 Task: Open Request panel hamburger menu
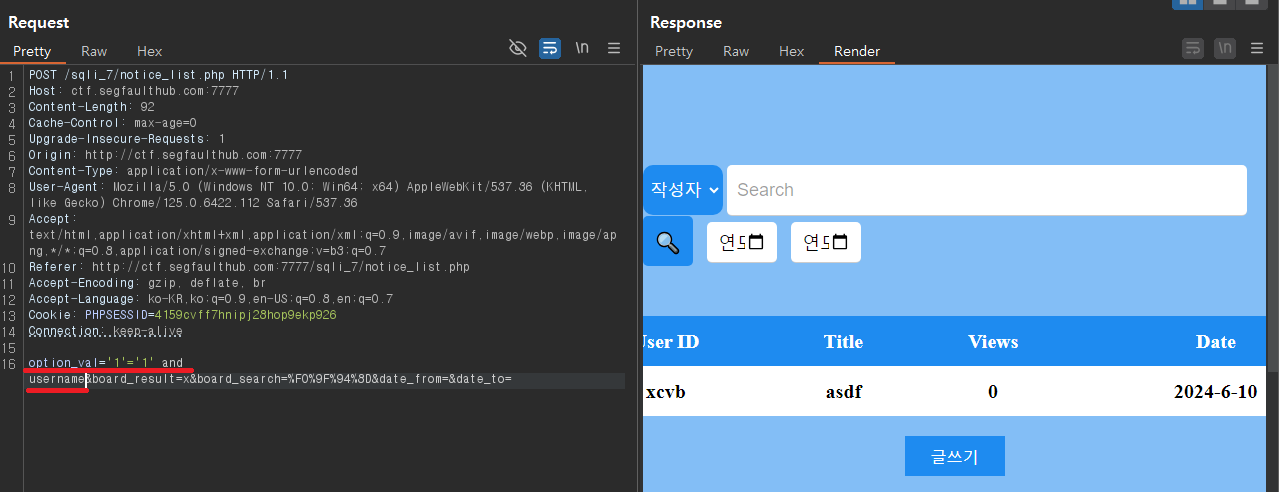pos(614,48)
